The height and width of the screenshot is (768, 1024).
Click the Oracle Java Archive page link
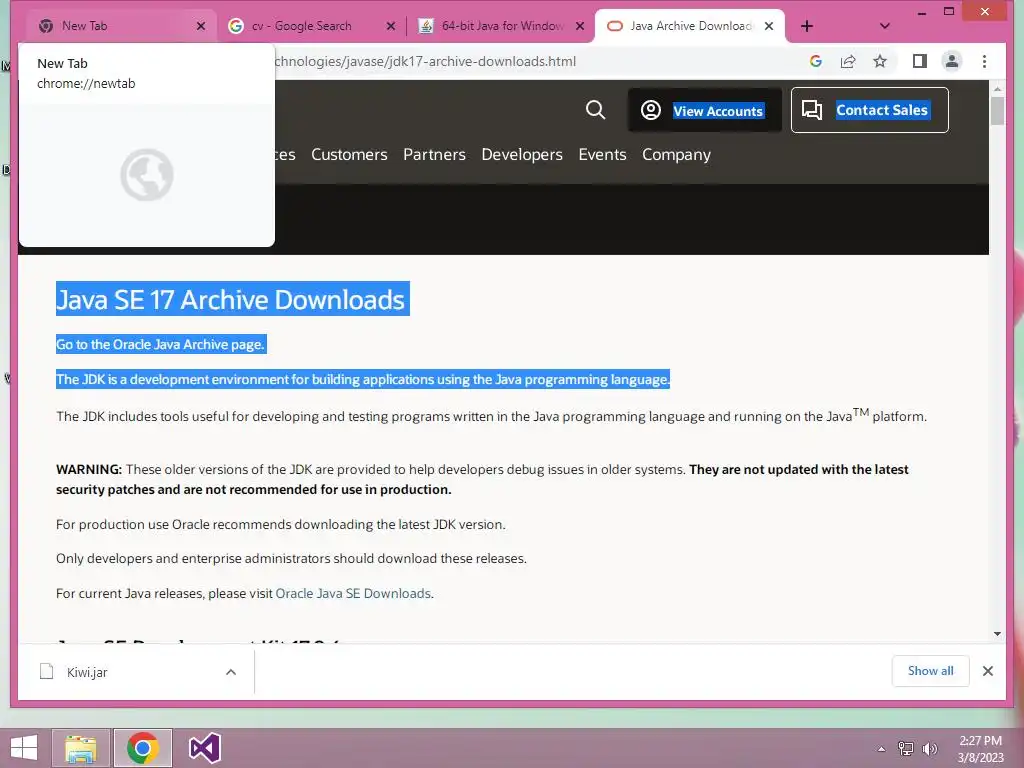(x=161, y=344)
